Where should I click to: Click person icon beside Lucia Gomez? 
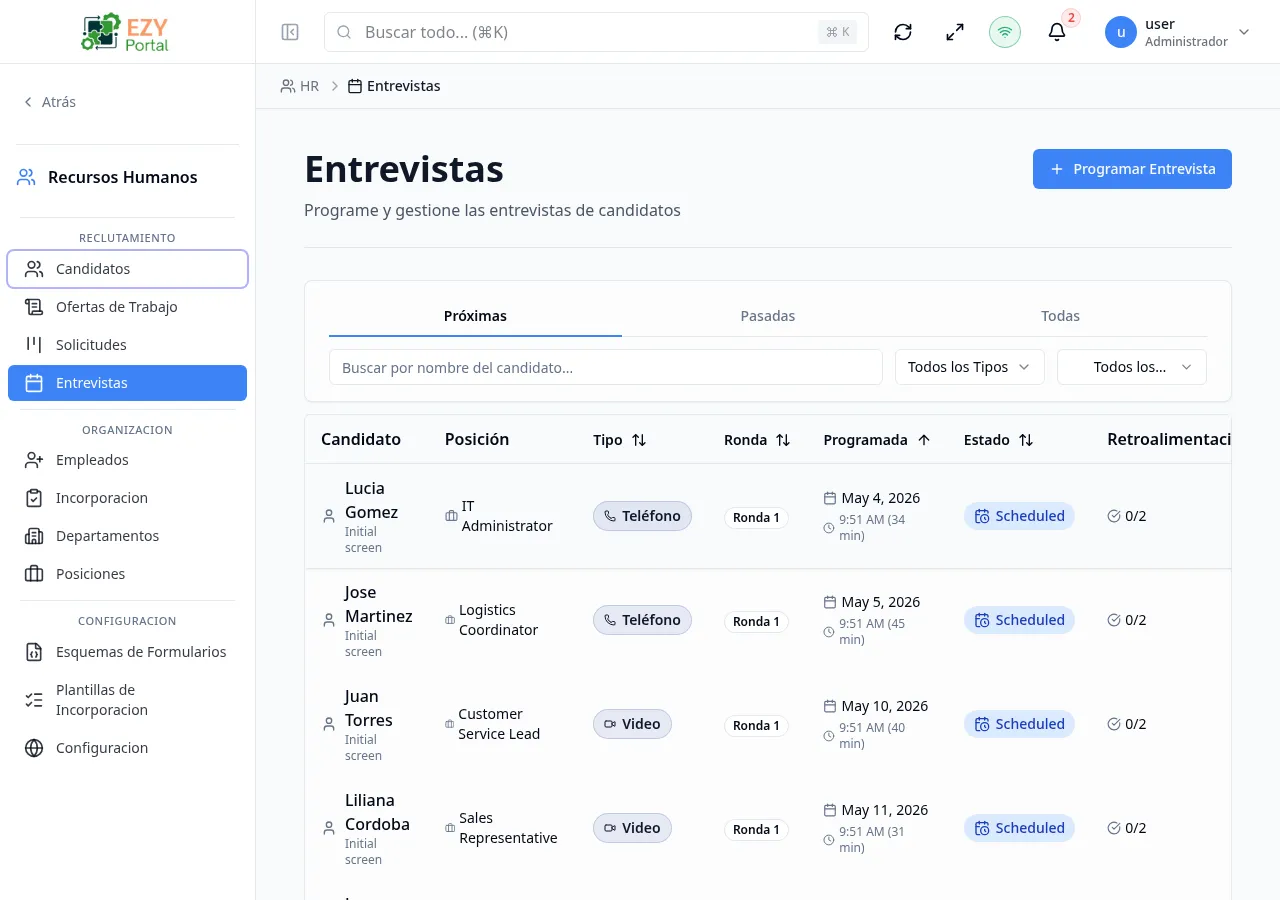(x=329, y=516)
